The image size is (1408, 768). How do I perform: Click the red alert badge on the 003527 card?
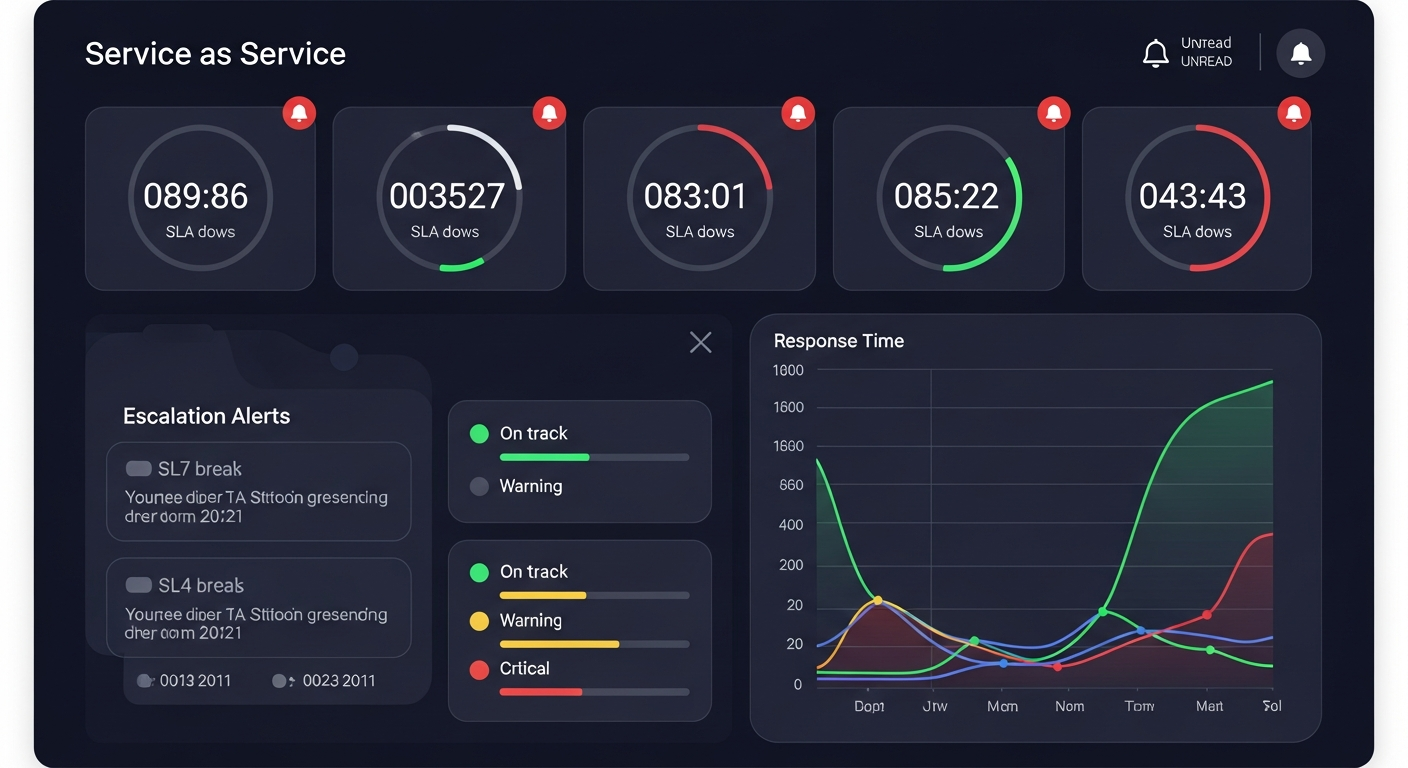(x=548, y=113)
